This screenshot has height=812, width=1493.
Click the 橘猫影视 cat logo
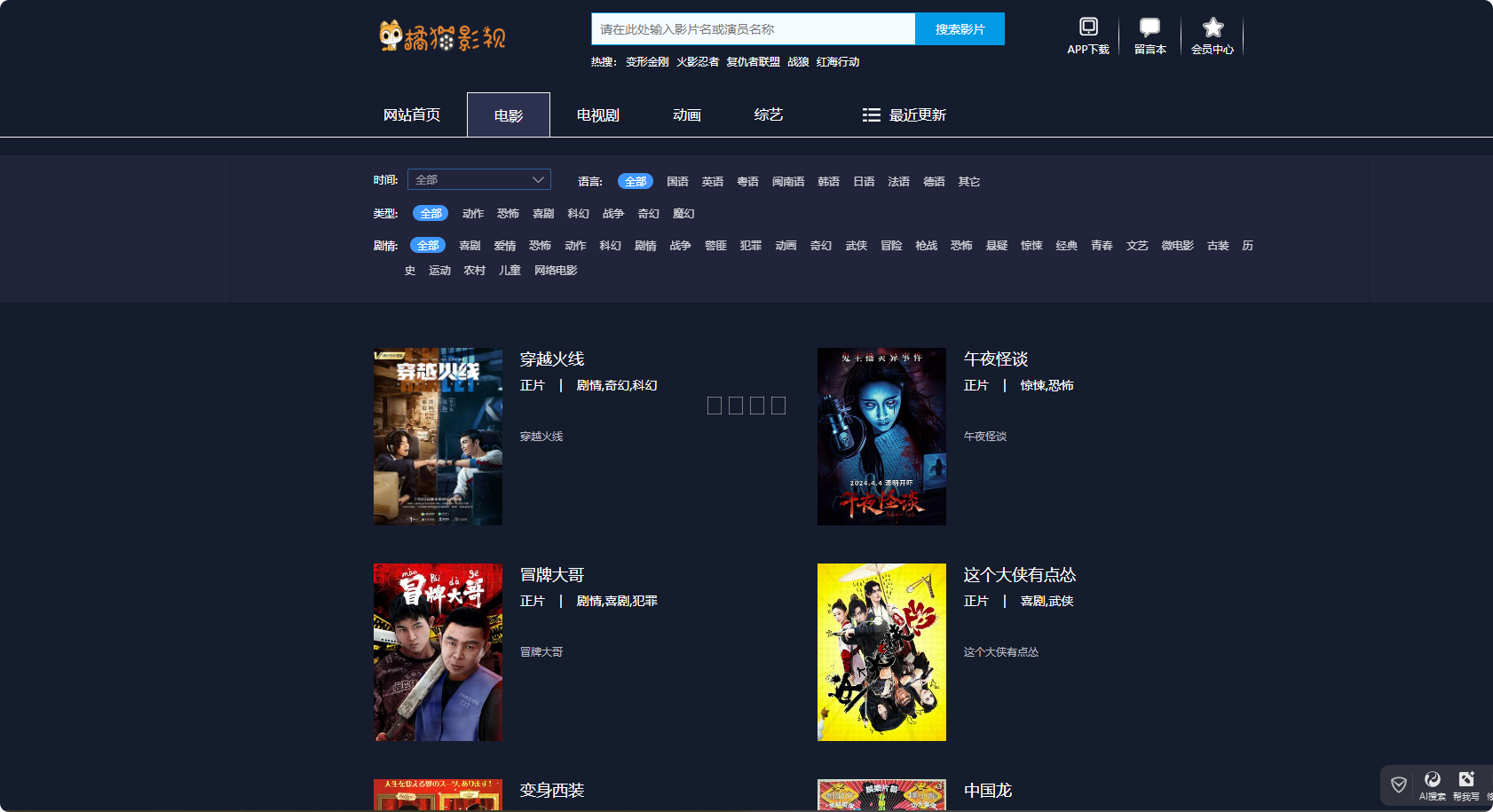coord(442,36)
